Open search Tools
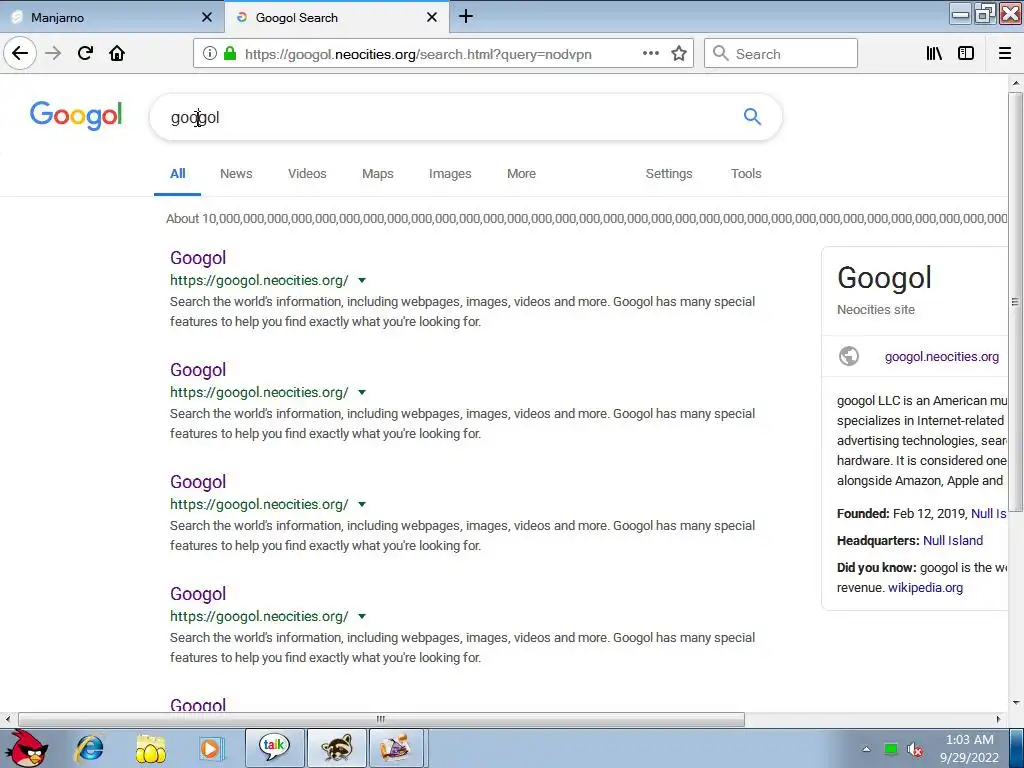 (x=746, y=174)
